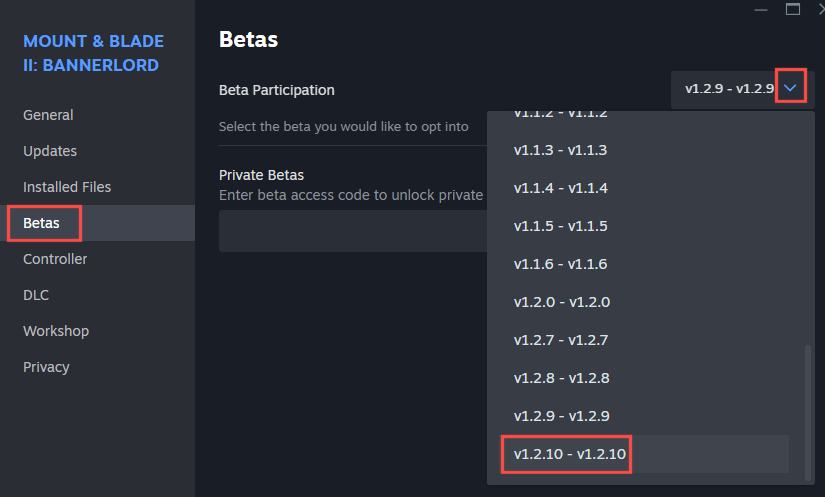This screenshot has height=497, width=825.
Task: Click the dropdown list scrollbar thumb
Action: pyautogui.click(x=808, y=412)
